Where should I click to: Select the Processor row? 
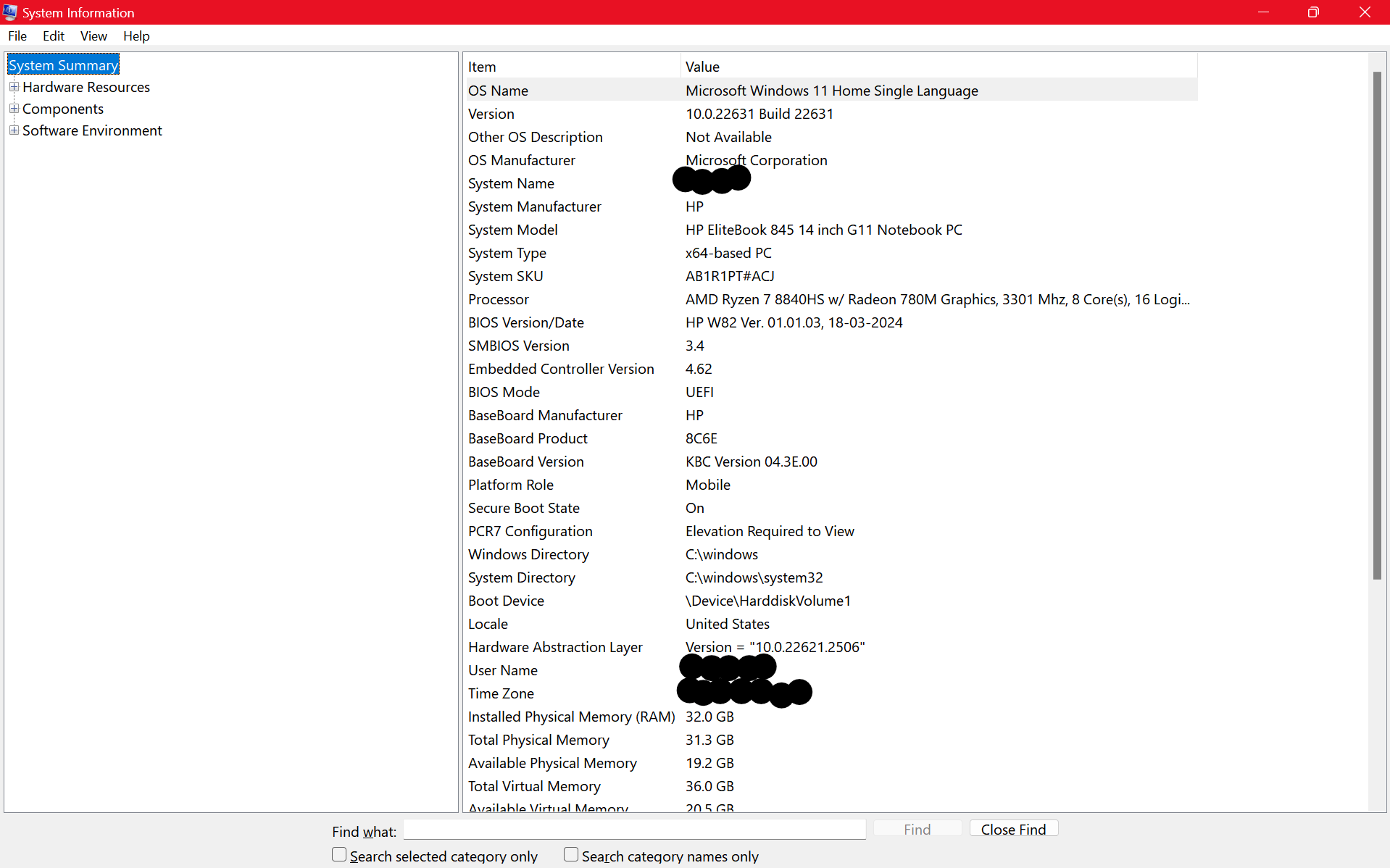pos(831,299)
